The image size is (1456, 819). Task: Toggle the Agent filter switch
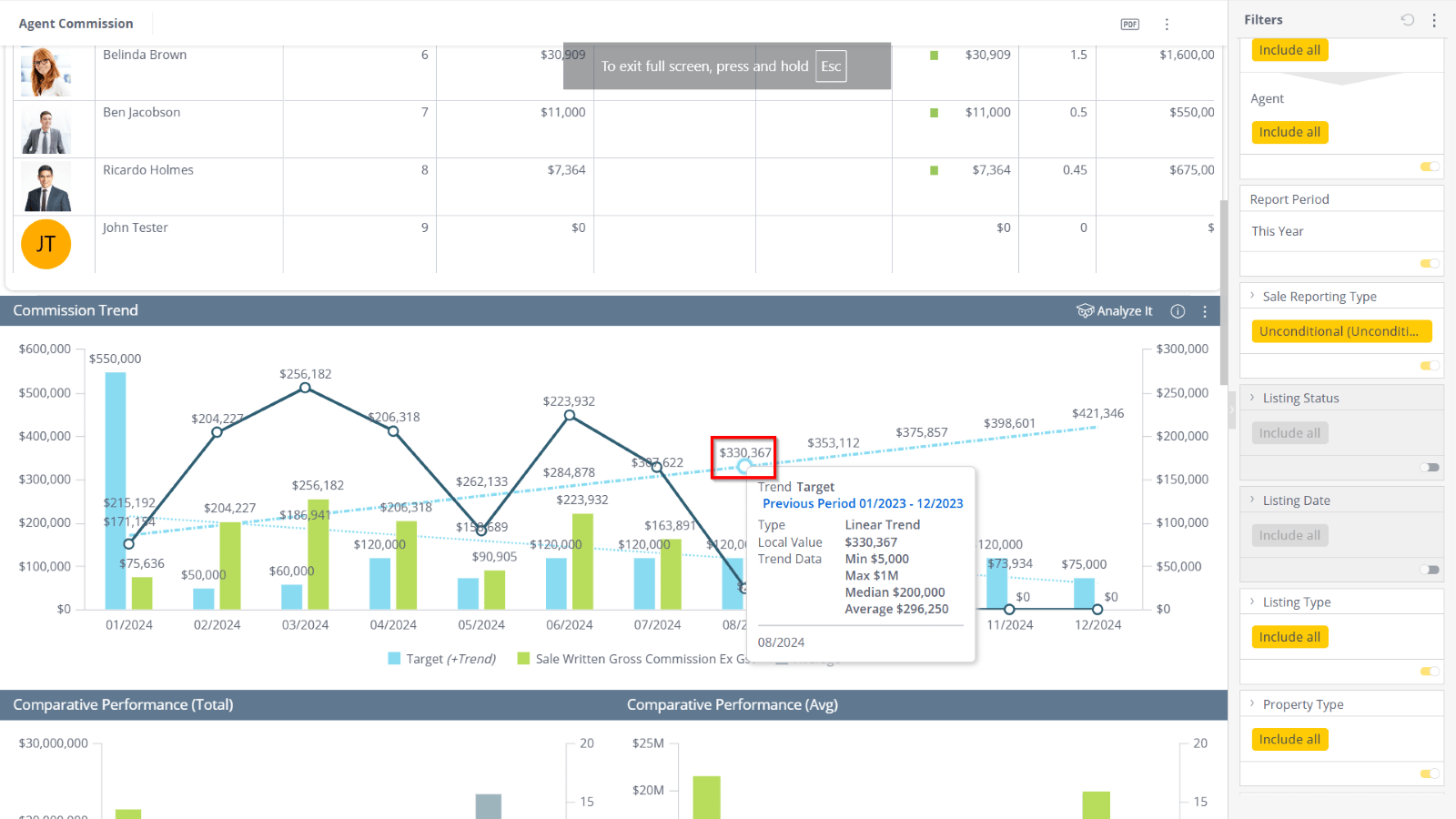(x=1430, y=167)
